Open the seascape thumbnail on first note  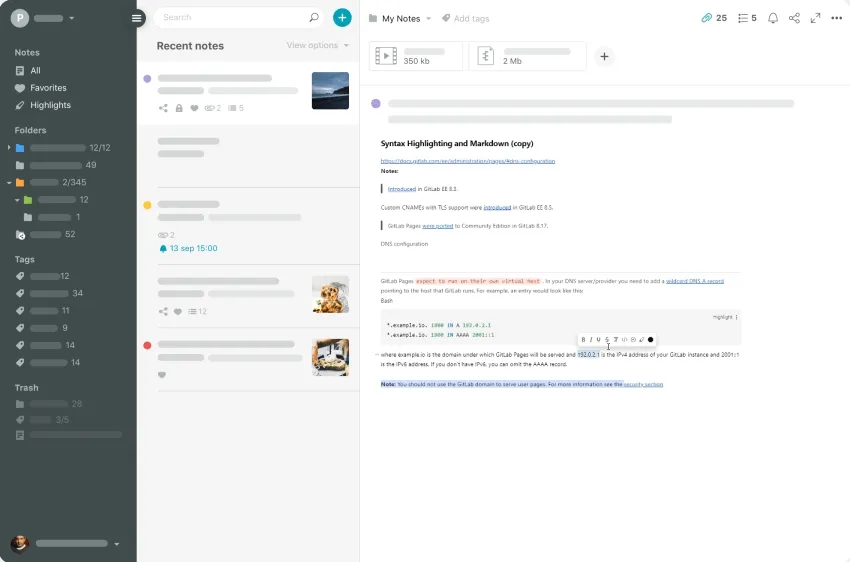point(330,91)
